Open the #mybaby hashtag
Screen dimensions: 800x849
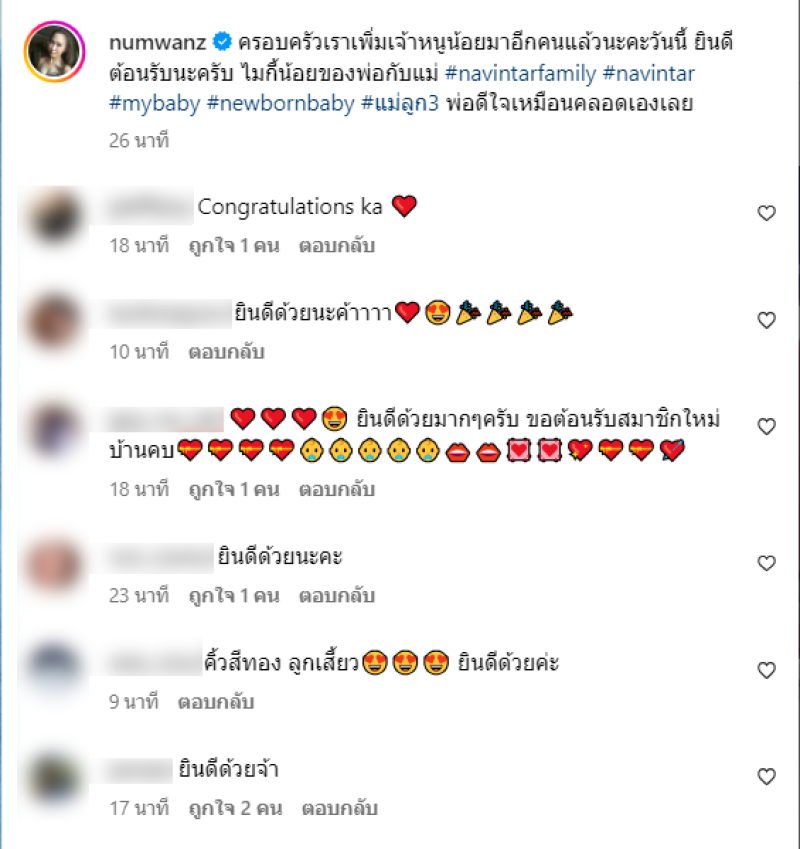tap(155, 103)
